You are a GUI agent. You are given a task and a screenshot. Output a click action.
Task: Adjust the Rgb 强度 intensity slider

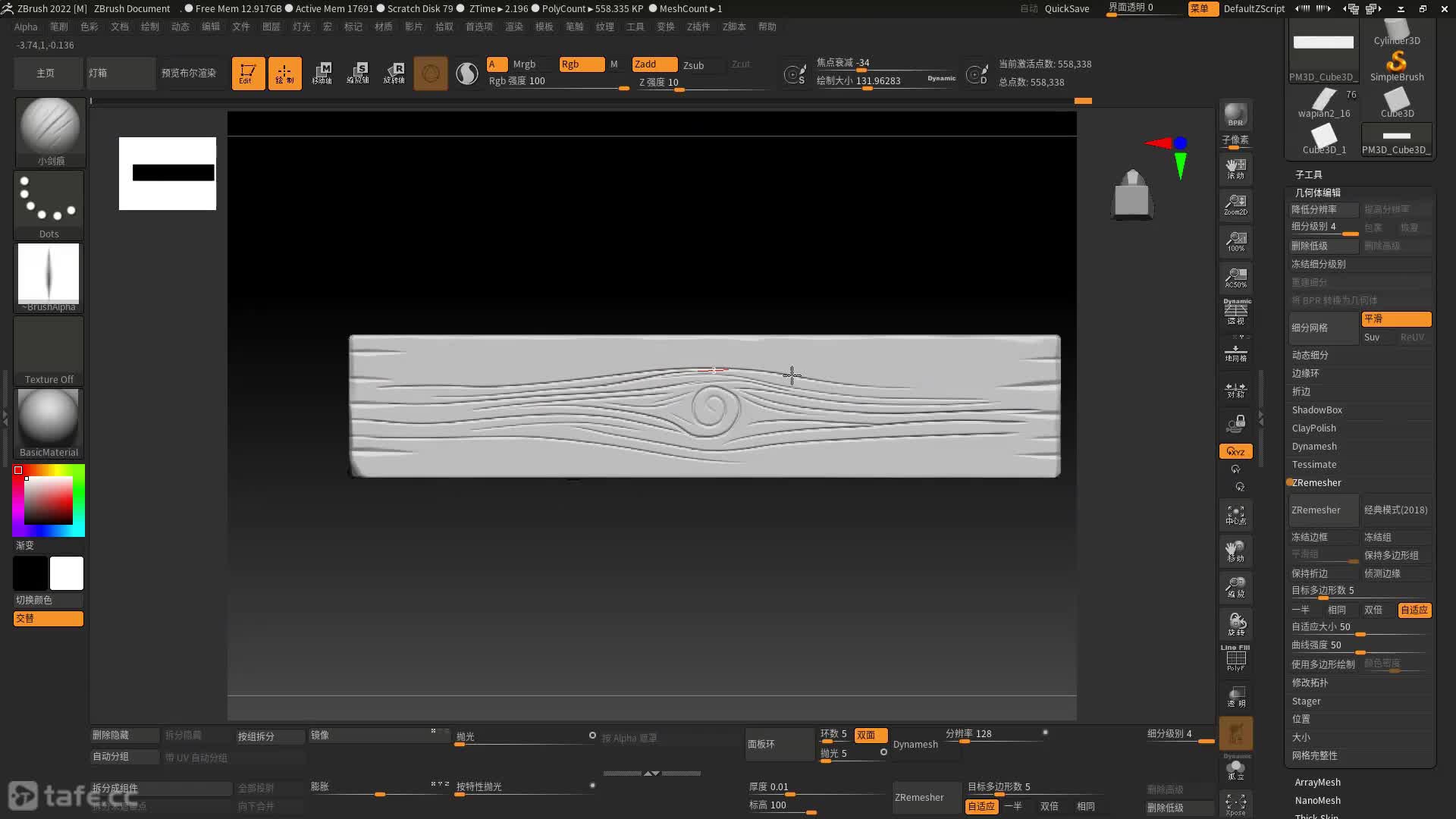click(x=559, y=83)
